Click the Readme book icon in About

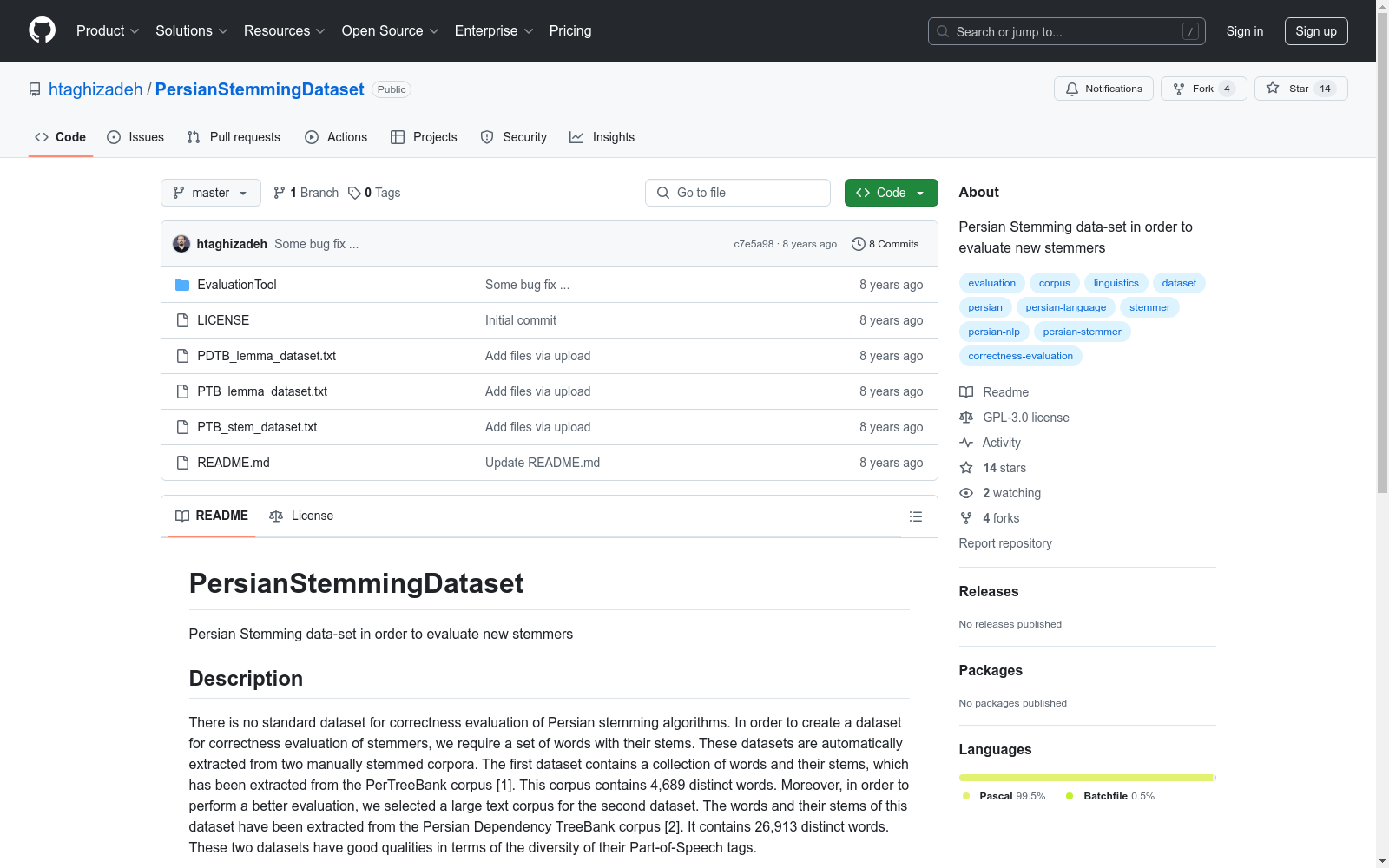tap(966, 392)
